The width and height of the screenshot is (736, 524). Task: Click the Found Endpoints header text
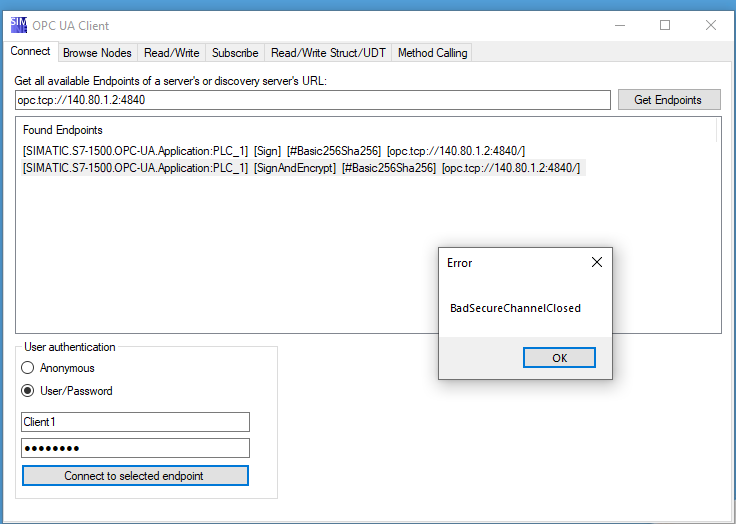pos(62,130)
